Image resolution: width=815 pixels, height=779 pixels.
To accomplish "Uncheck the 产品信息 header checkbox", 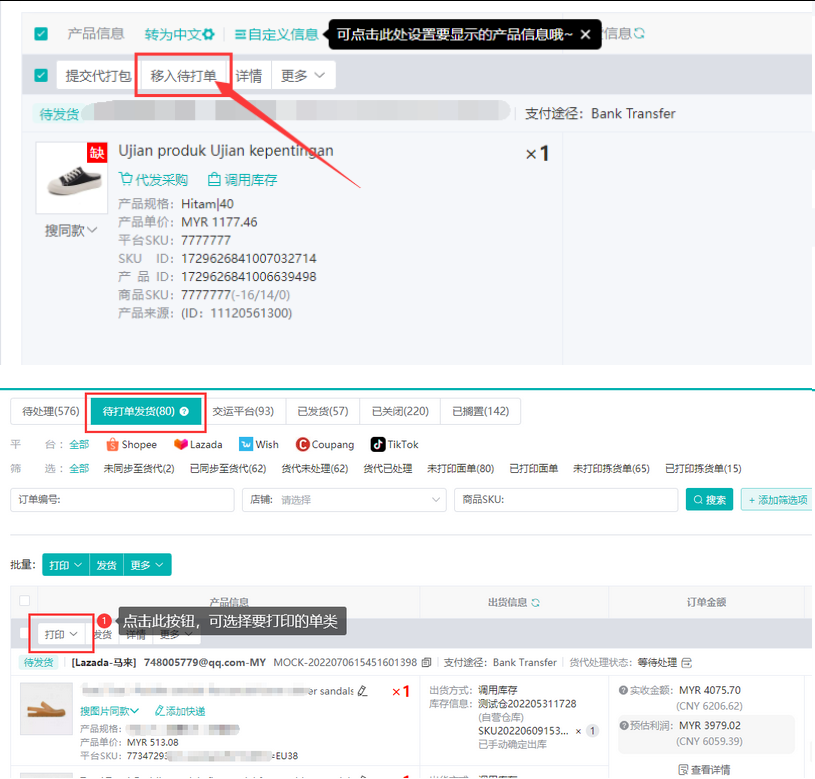I will pyautogui.click(x=40, y=33).
